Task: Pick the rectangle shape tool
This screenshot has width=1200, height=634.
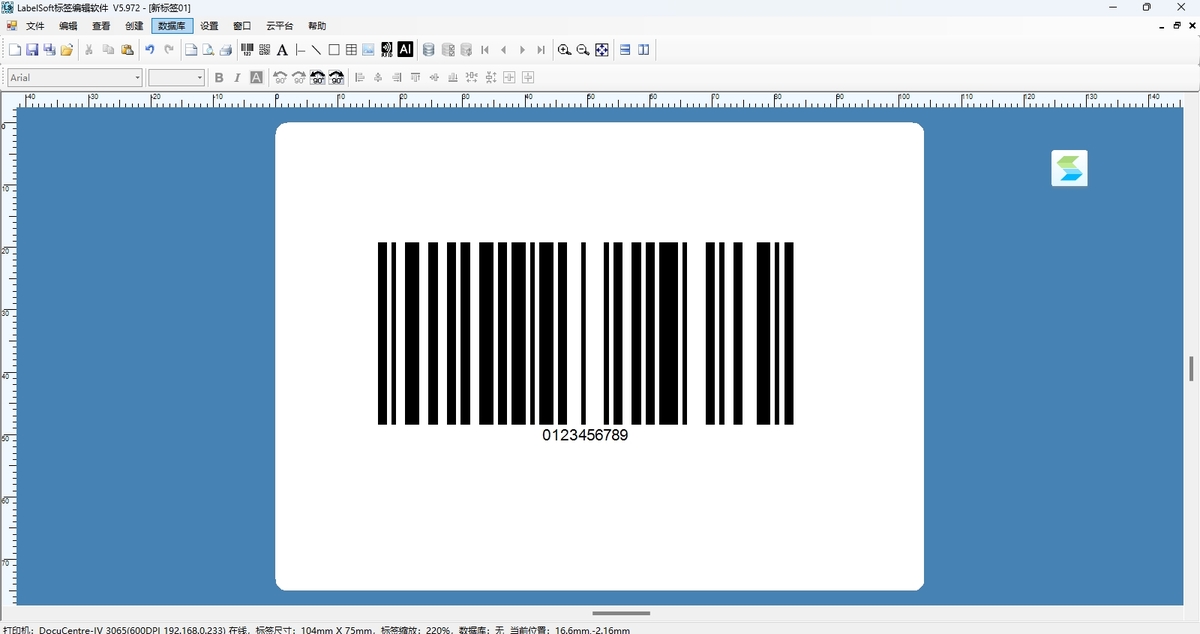Action: tap(334, 50)
